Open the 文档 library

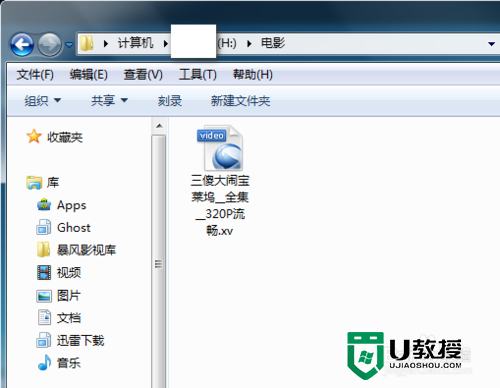pyautogui.click(x=69, y=318)
